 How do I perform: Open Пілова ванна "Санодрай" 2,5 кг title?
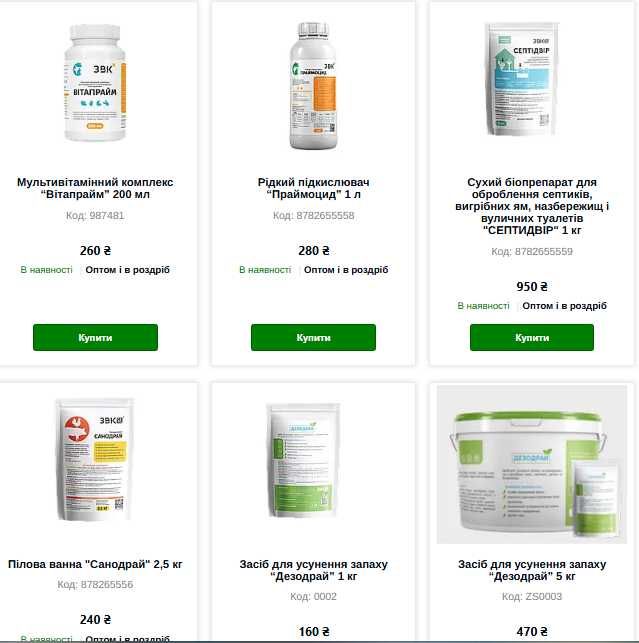pos(95,564)
